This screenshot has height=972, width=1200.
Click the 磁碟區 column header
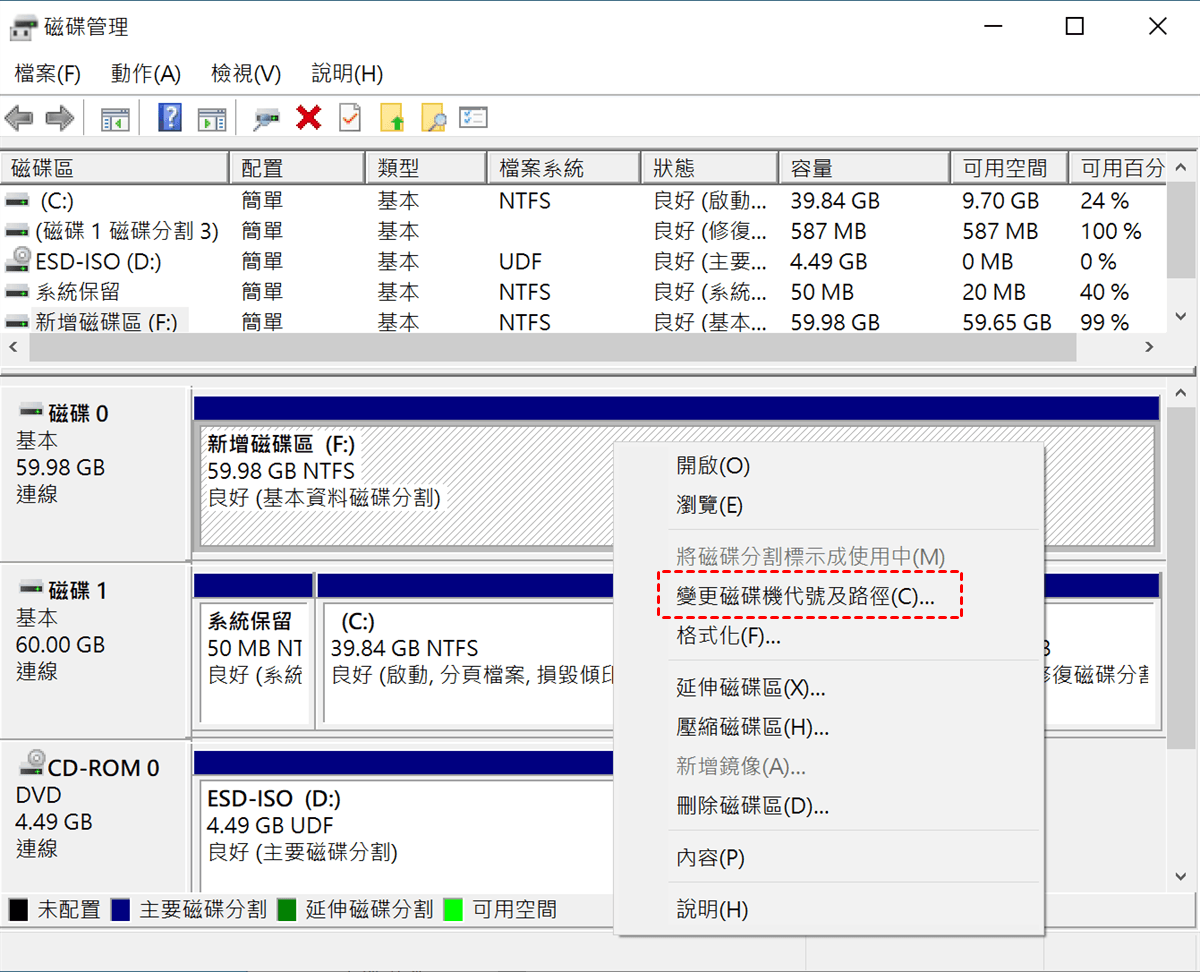(x=115, y=168)
